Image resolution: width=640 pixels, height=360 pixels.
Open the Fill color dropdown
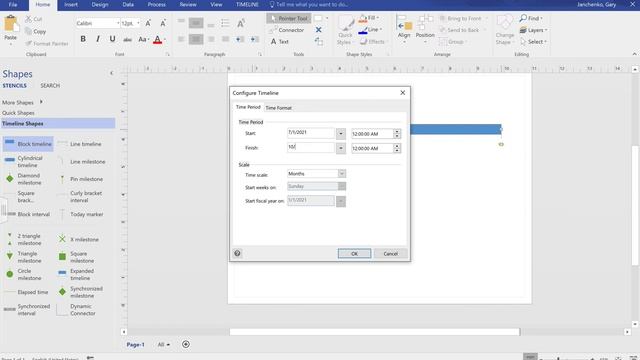[x=378, y=18]
